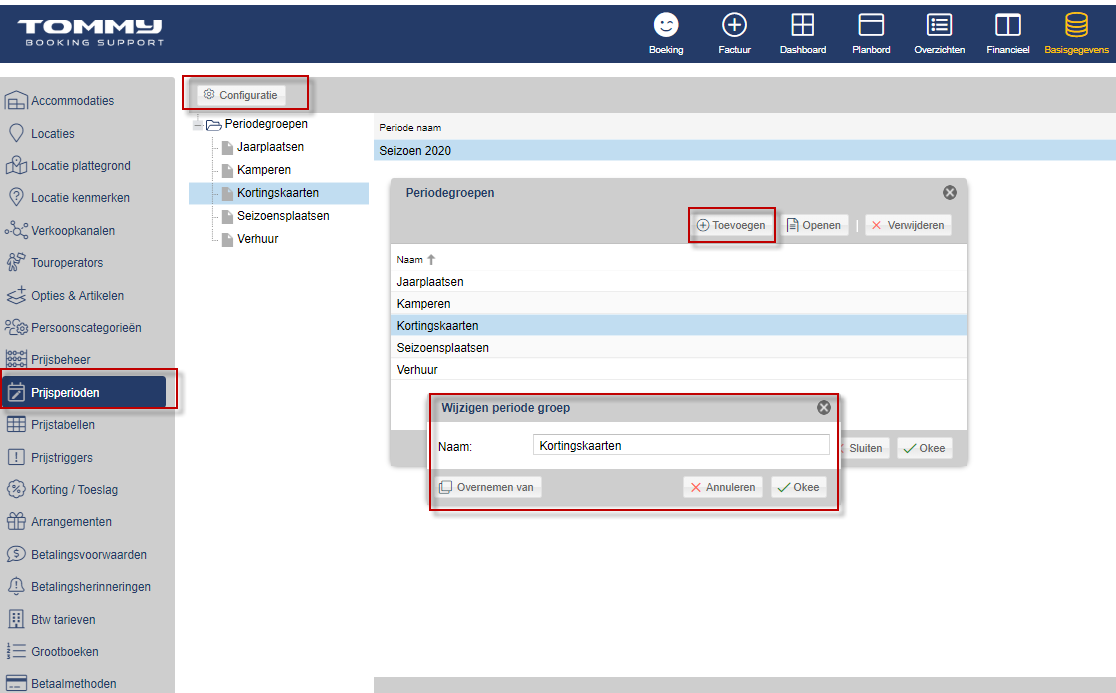Select Seizoensplaatsen row in dialog list
The image size is (1116, 693).
[679, 348]
